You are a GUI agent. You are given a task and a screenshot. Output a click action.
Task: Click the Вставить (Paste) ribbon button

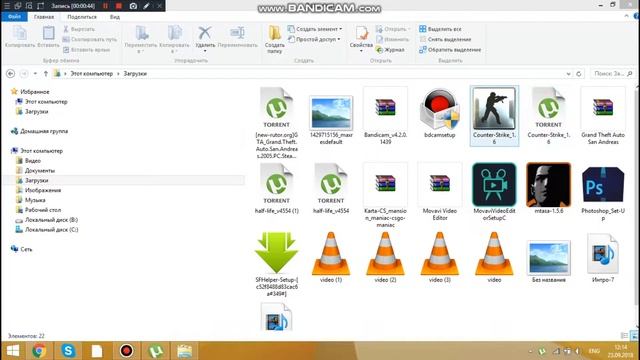[x=49, y=37]
